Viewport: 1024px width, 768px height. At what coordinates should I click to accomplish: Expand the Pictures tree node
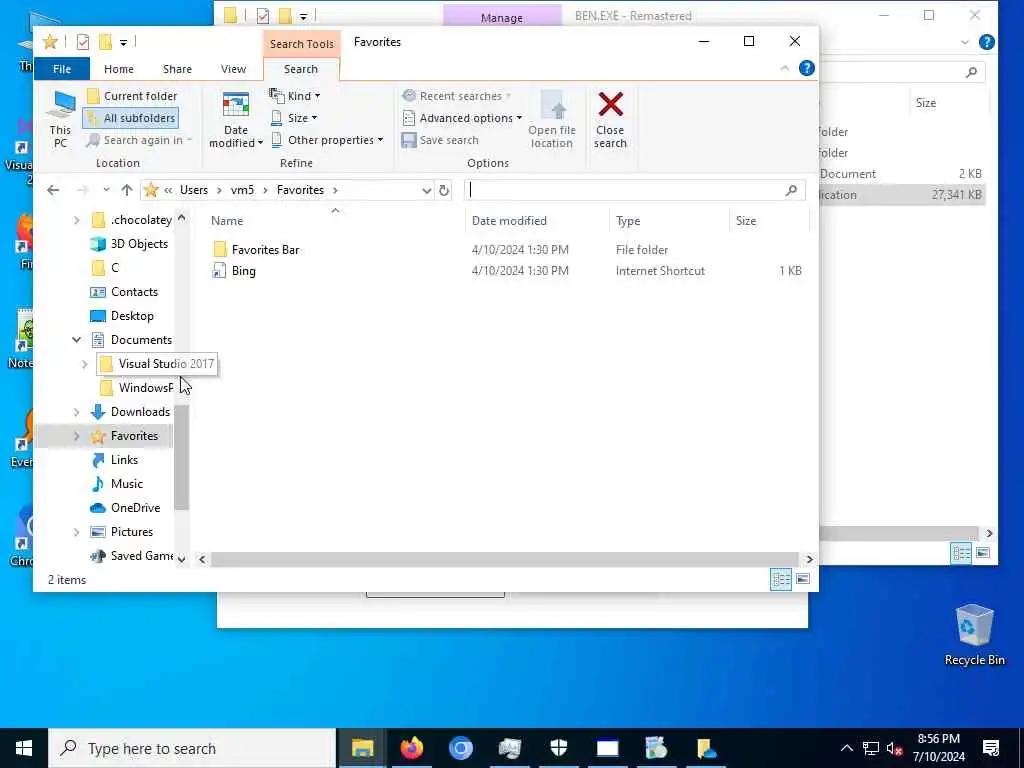pos(76,532)
